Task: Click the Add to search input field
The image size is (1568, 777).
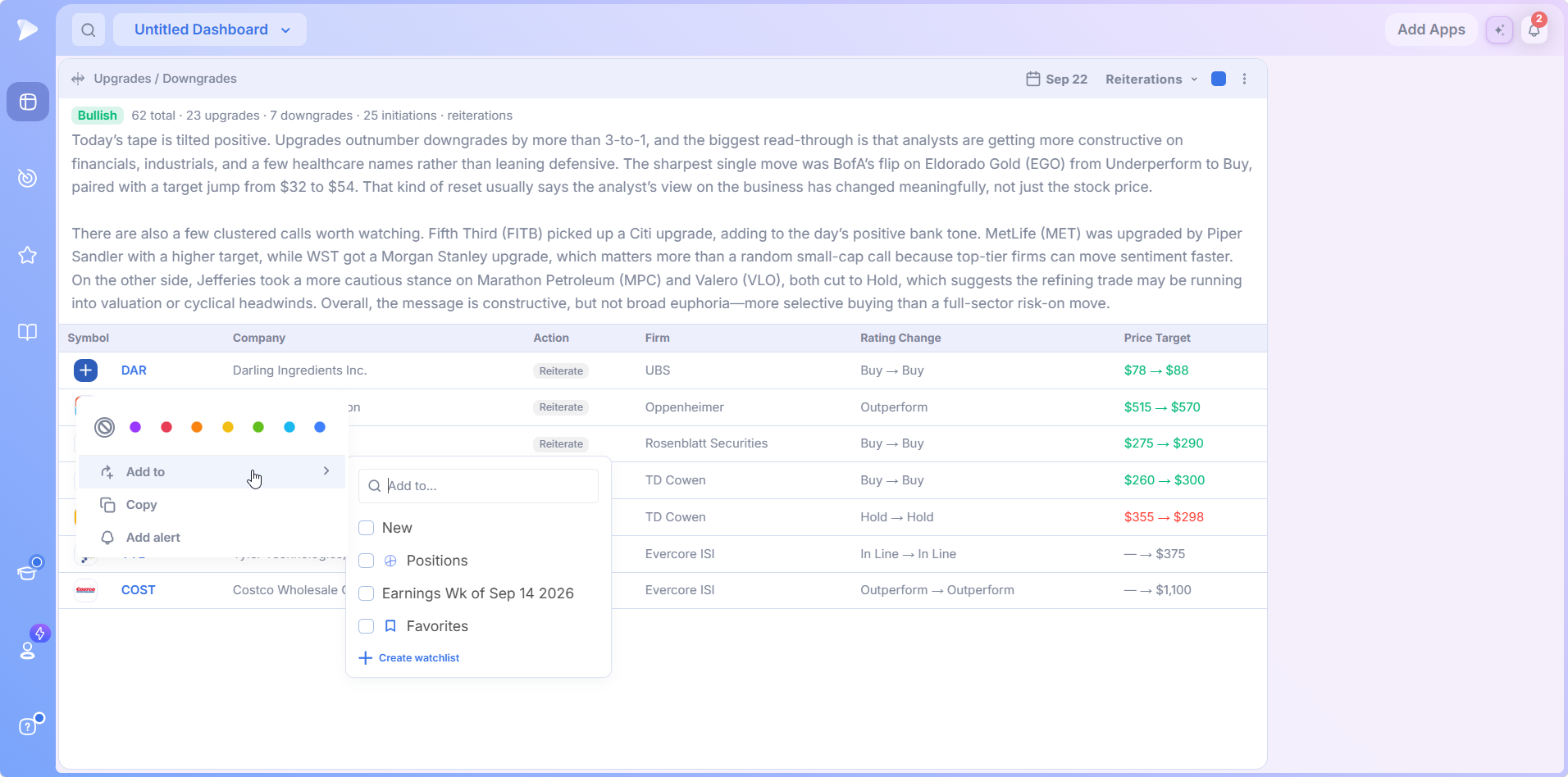Action: tap(479, 486)
